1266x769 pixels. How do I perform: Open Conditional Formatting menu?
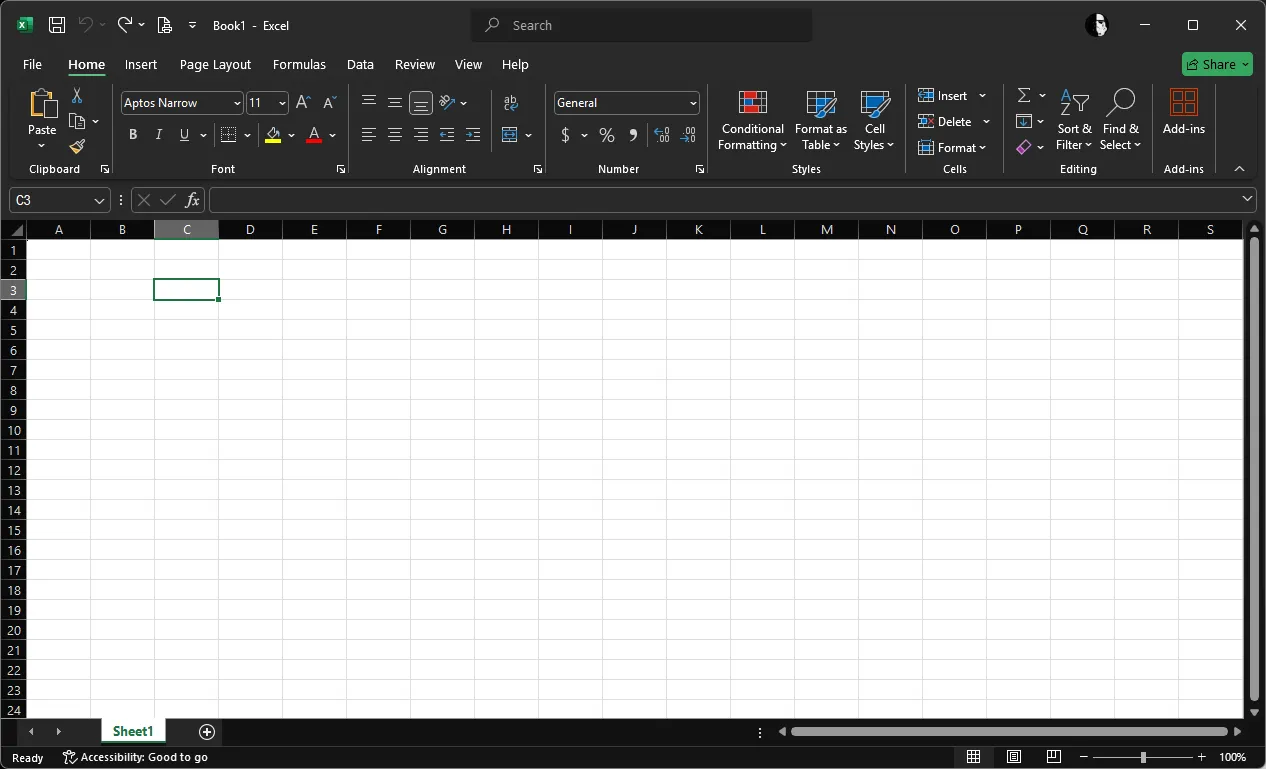(x=752, y=120)
